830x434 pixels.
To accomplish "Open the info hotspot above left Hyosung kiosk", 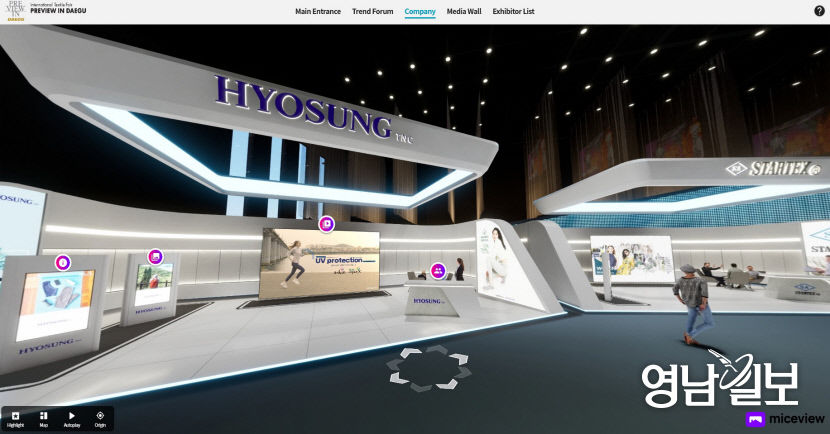I will 63,263.
